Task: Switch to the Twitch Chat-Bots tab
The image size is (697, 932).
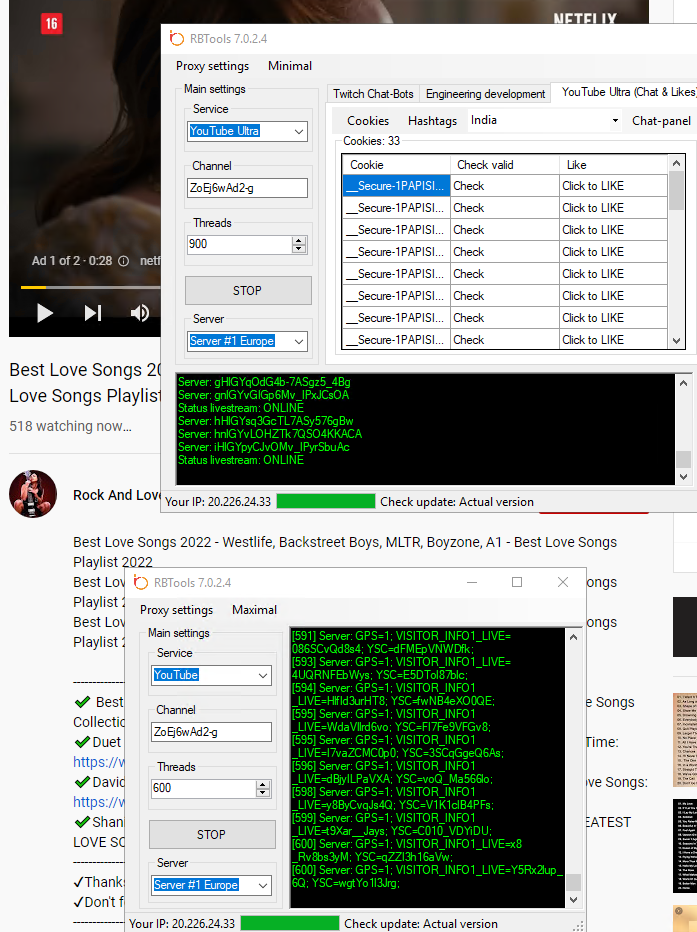Action: coord(373,94)
